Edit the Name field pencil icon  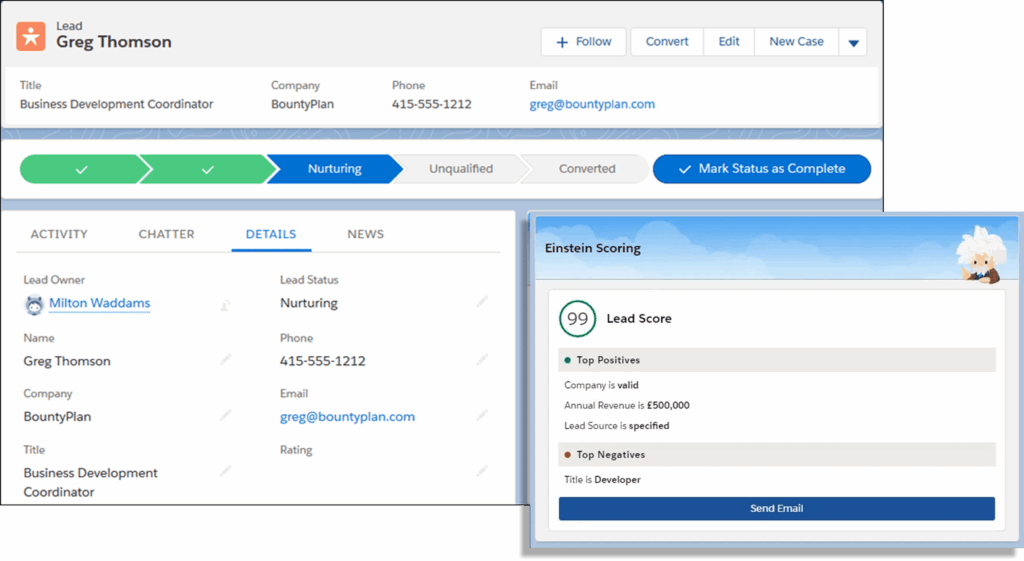pyautogui.click(x=225, y=359)
